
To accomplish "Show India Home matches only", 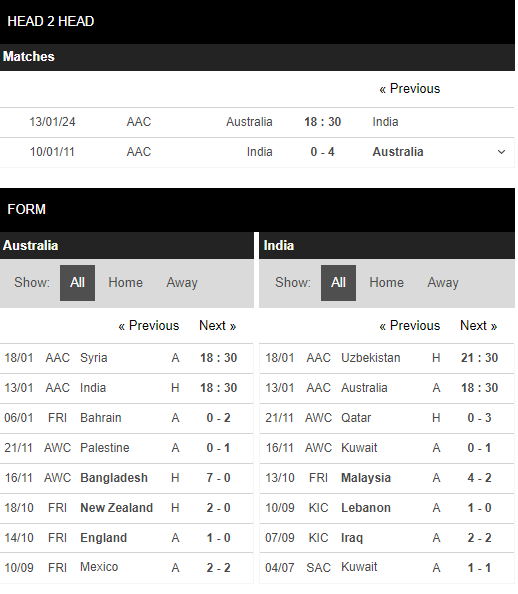I will tap(388, 284).
